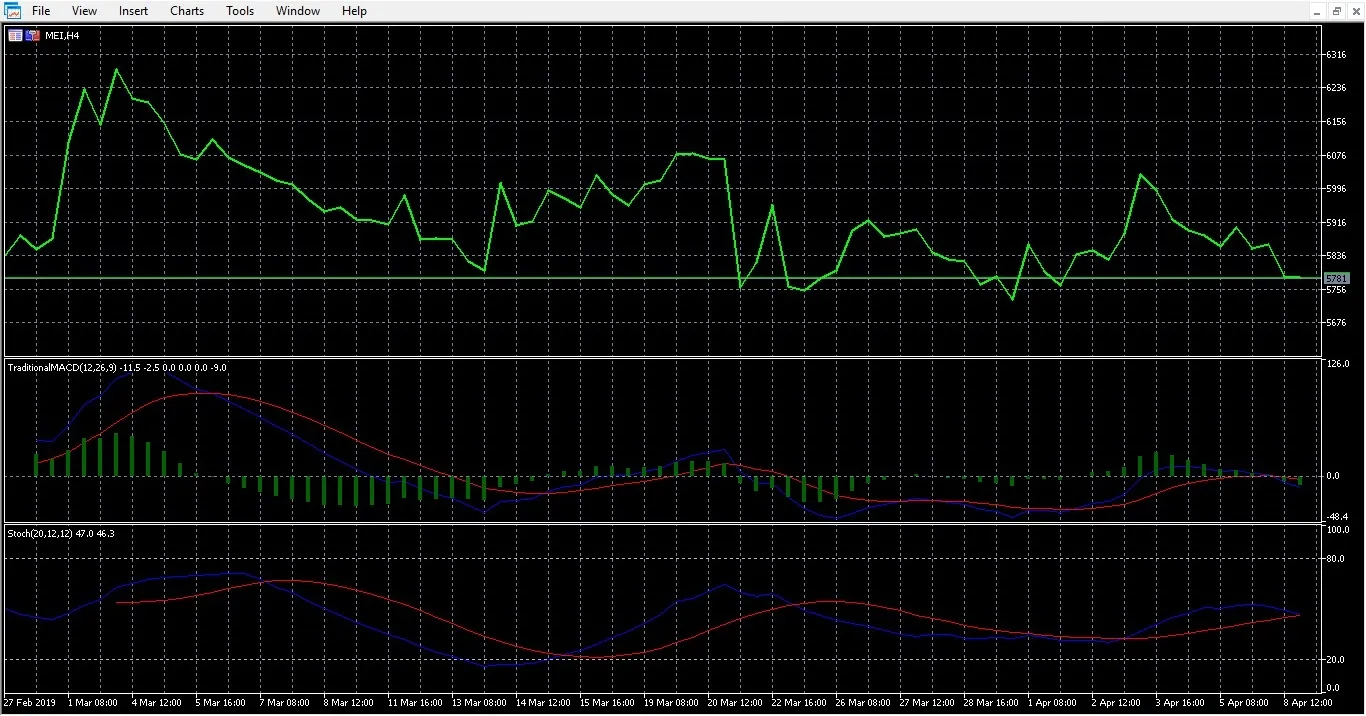Image resolution: width=1366 pixels, height=716 pixels.
Task: Click the 100.0 Stochastic scale value
Action: 1337,530
